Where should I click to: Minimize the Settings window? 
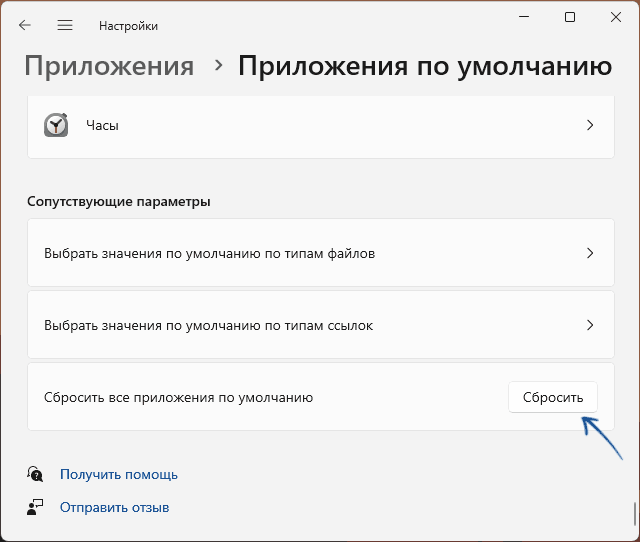524,17
